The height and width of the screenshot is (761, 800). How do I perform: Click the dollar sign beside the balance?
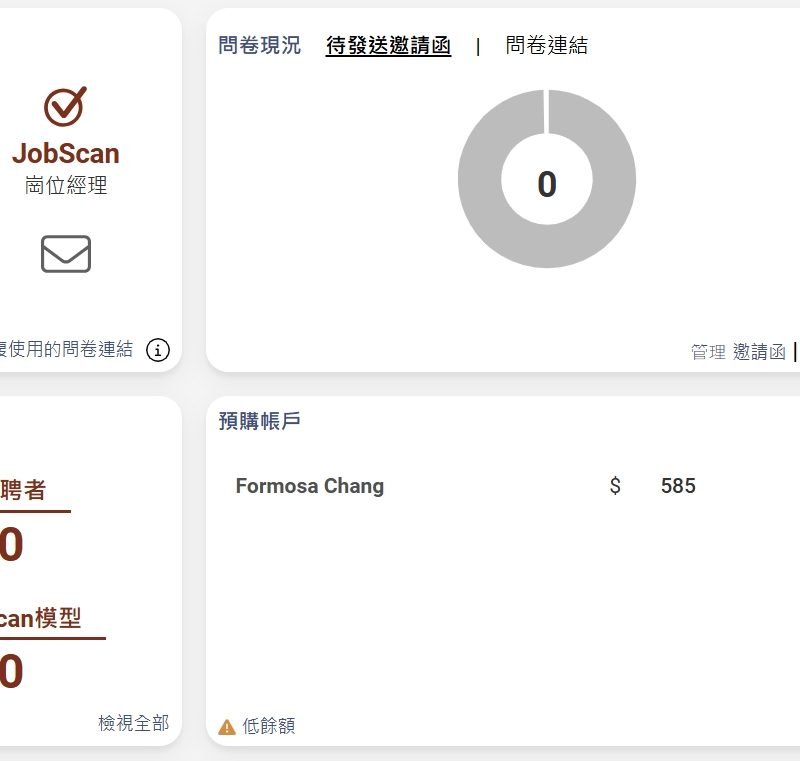[615, 486]
